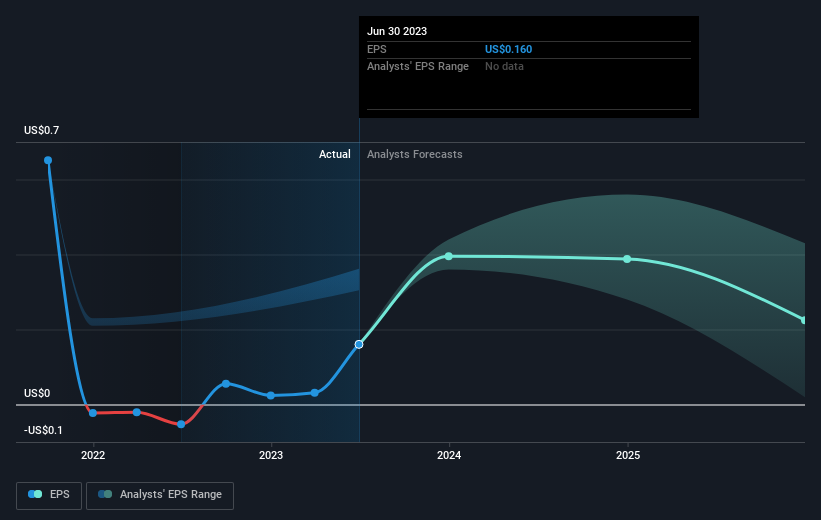Click the -US$0.1 y-axis label
821x520 pixels.
43,430
